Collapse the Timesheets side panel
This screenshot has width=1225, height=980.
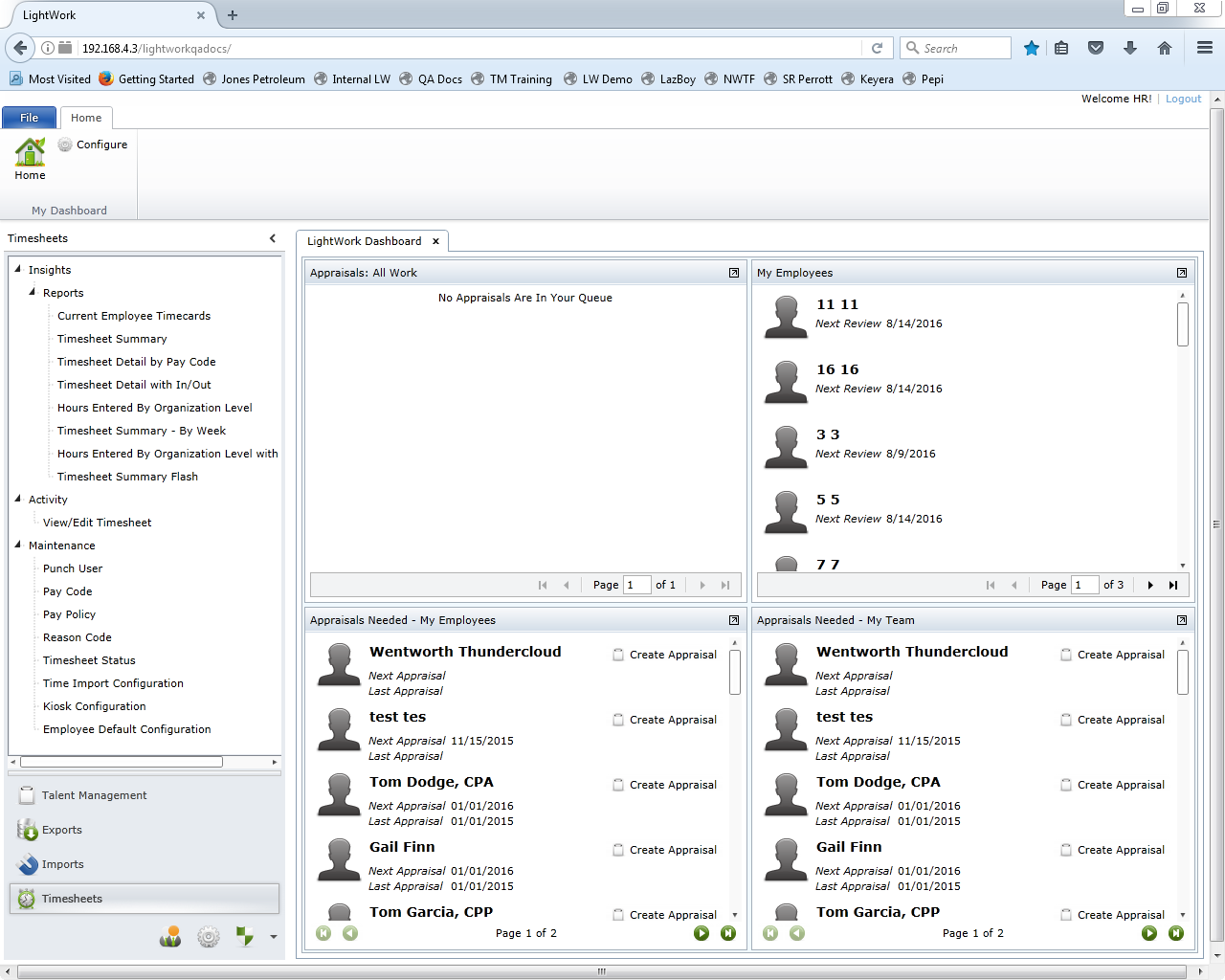273,238
